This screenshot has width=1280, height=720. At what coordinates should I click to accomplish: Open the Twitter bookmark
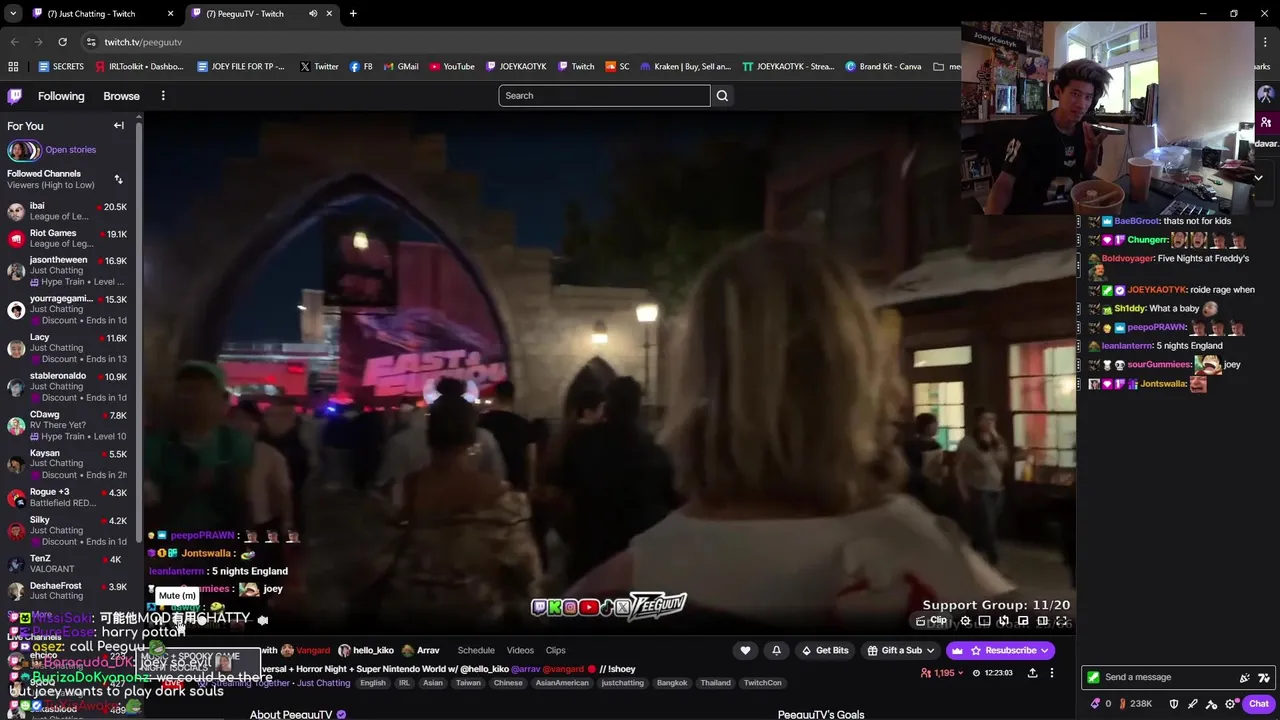pos(319,67)
